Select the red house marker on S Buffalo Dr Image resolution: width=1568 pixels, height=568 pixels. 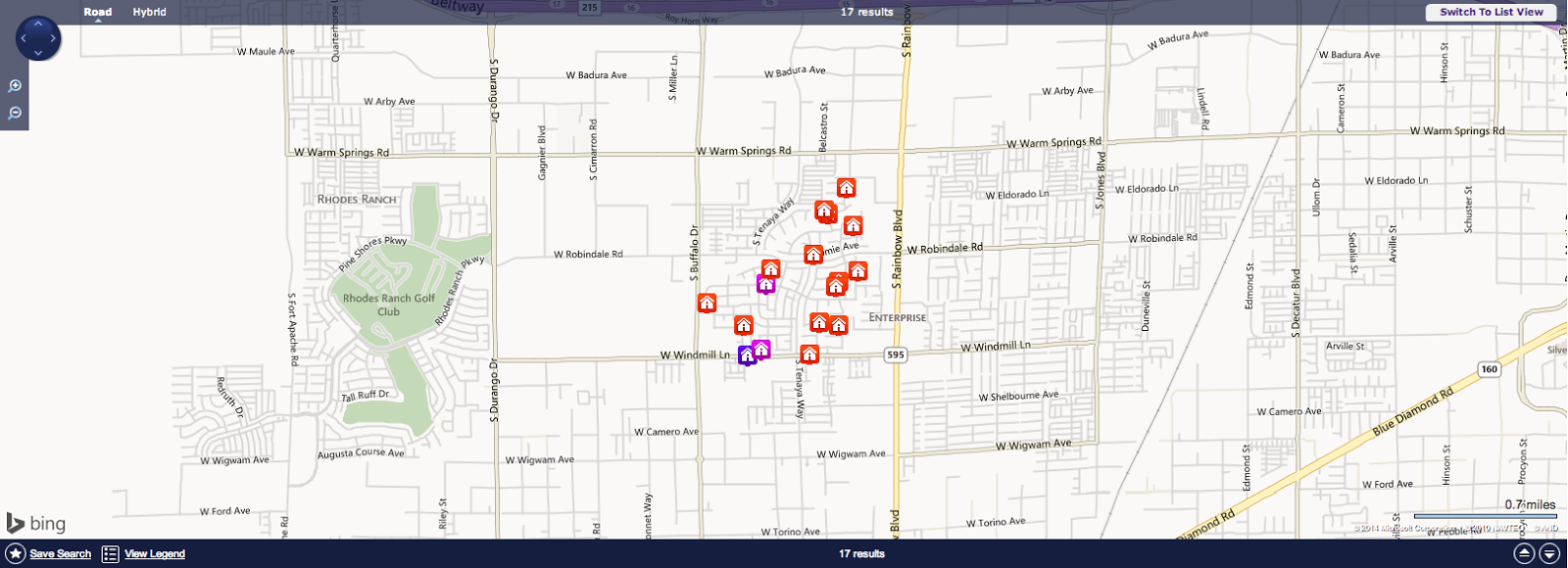click(707, 303)
